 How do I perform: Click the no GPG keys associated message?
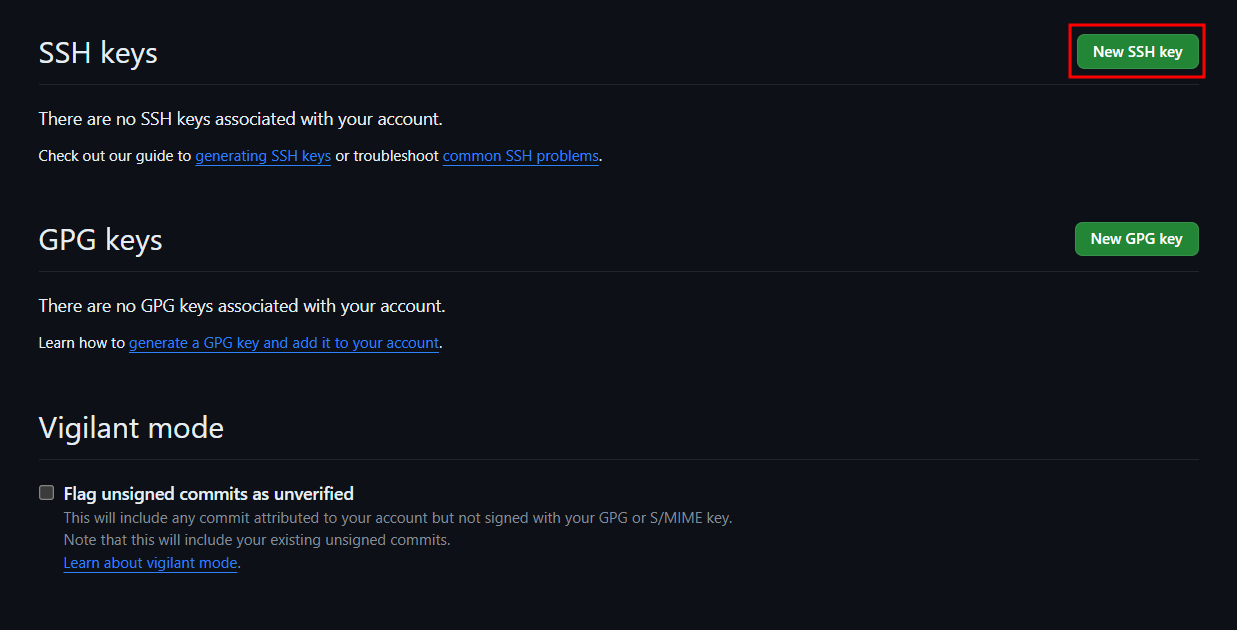(242, 306)
